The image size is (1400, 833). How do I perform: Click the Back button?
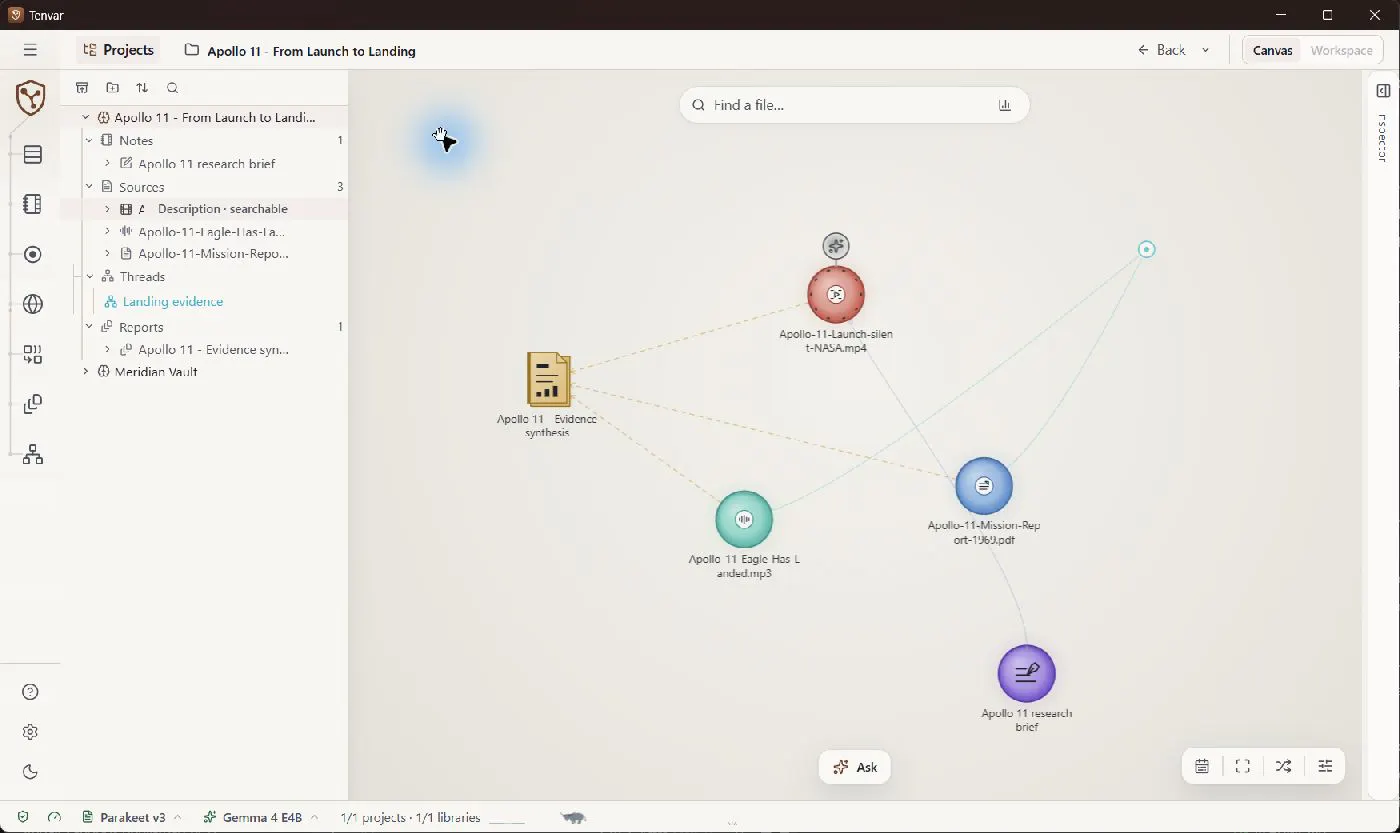(x=1161, y=50)
